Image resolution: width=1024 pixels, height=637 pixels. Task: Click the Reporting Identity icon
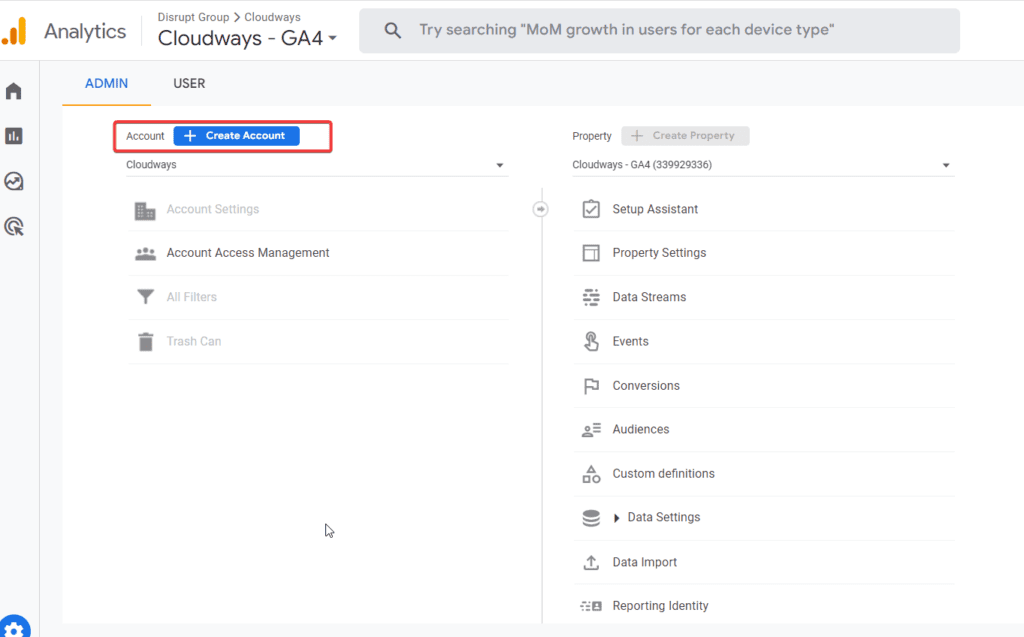[591, 606]
